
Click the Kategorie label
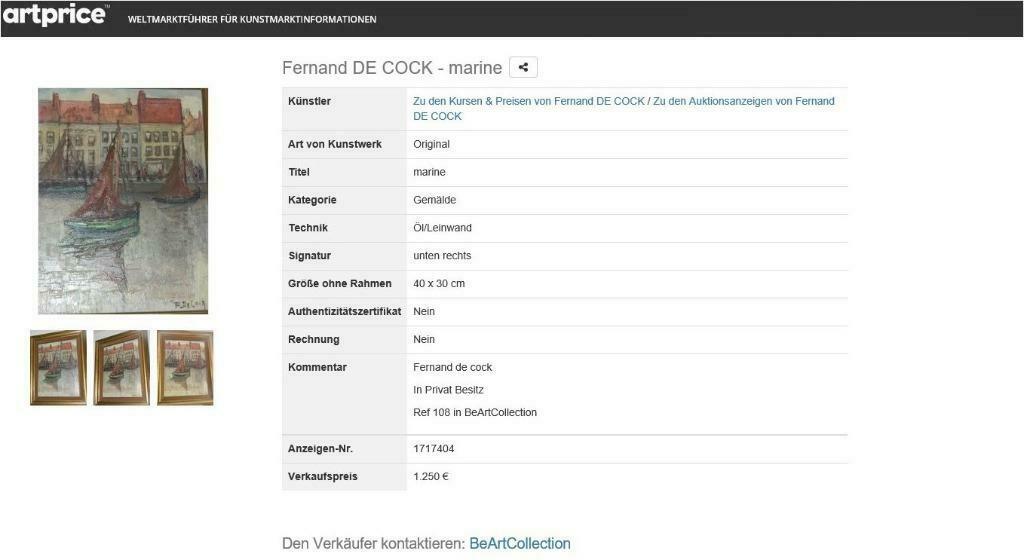(312, 200)
